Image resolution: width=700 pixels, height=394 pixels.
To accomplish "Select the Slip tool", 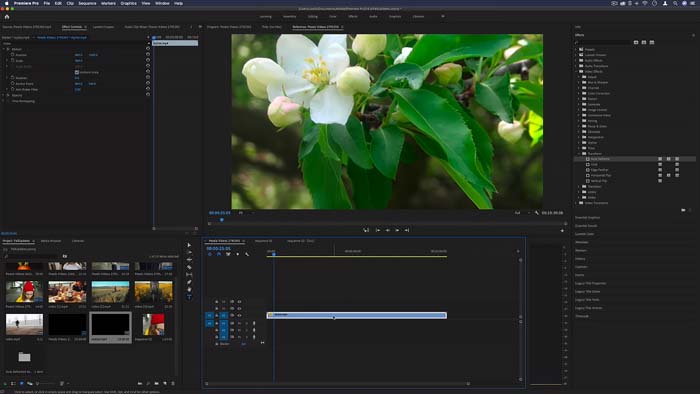I will coord(189,274).
